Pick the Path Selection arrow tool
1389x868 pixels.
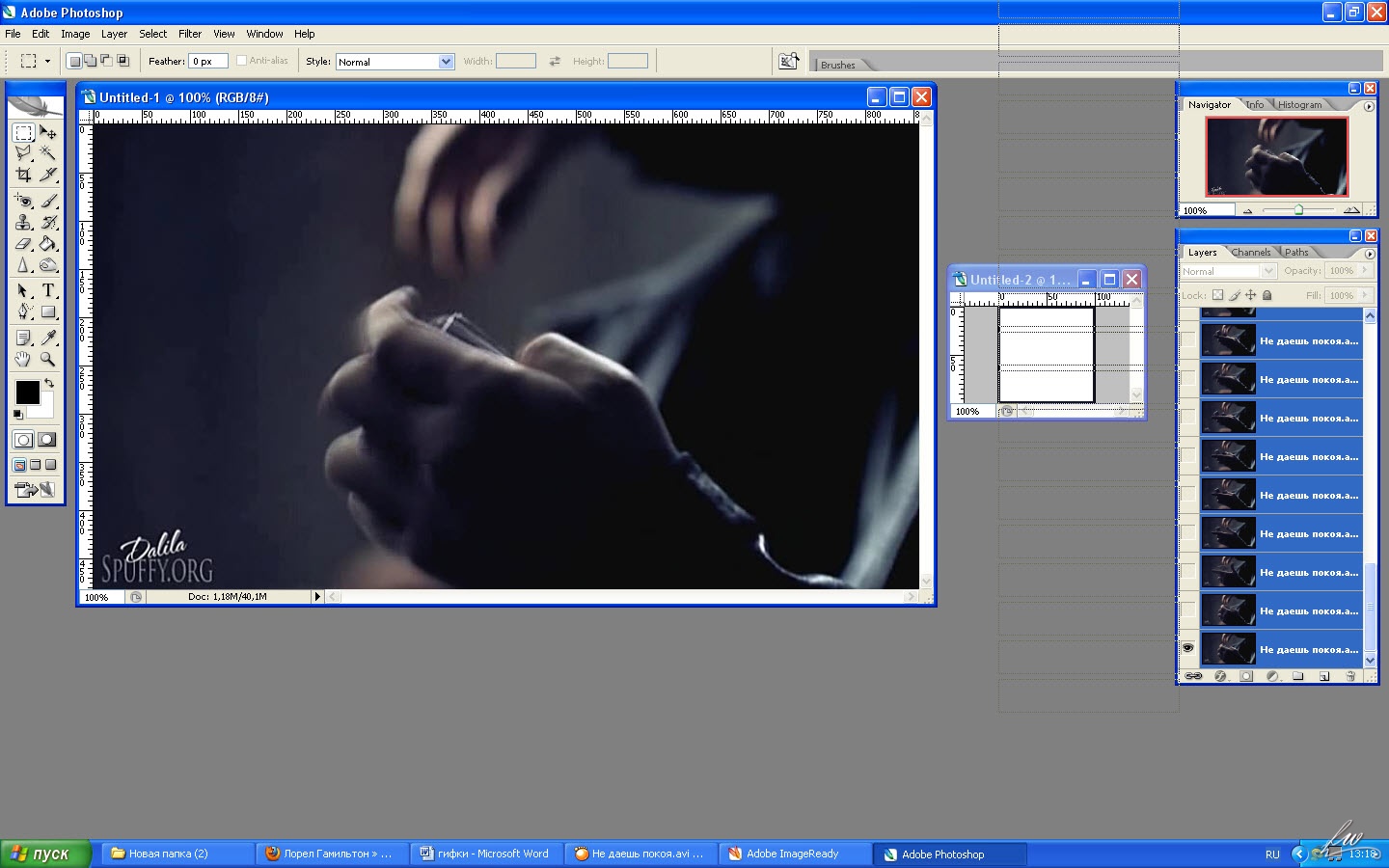[24, 290]
